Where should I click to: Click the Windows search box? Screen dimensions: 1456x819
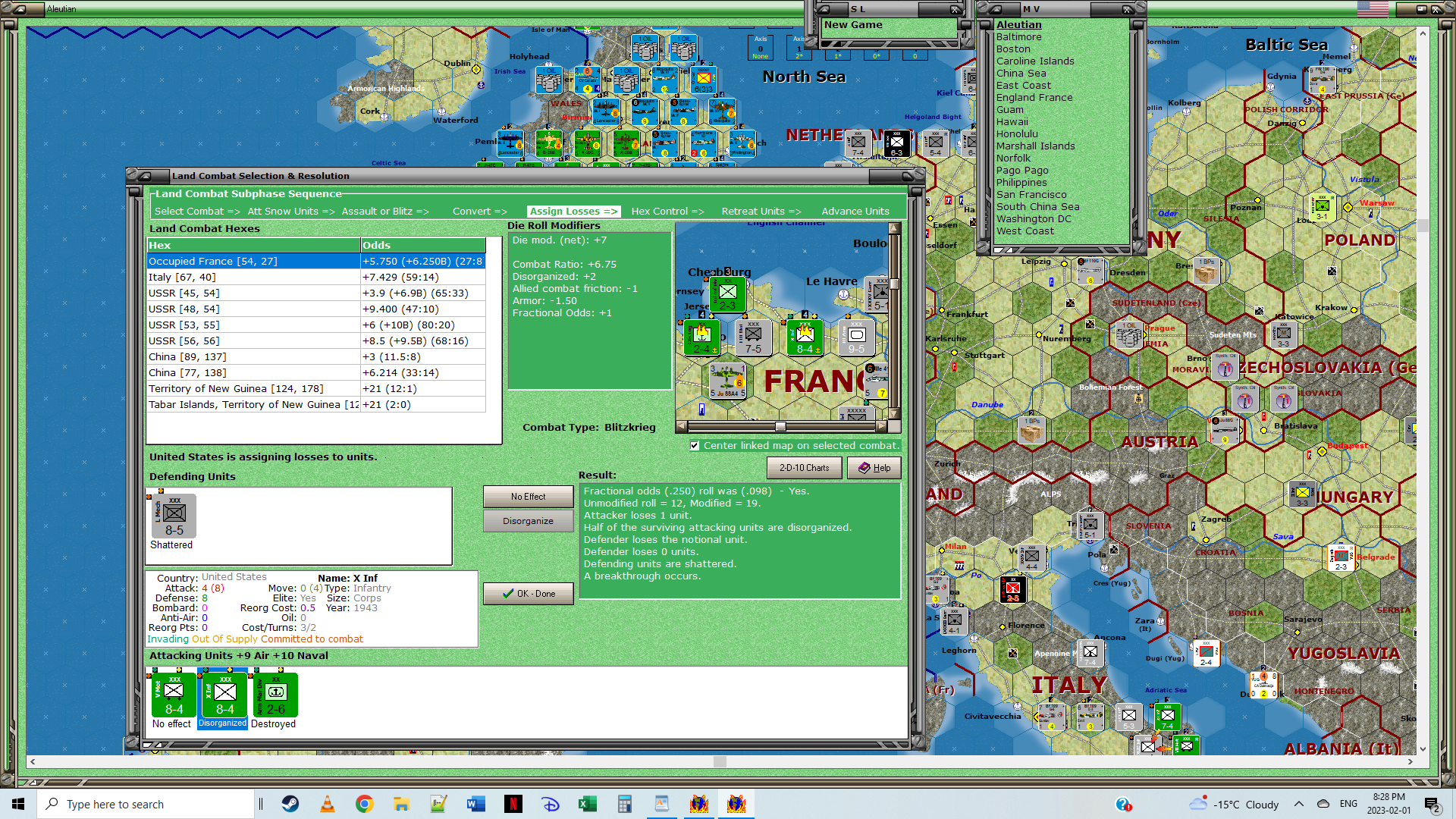[146, 804]
